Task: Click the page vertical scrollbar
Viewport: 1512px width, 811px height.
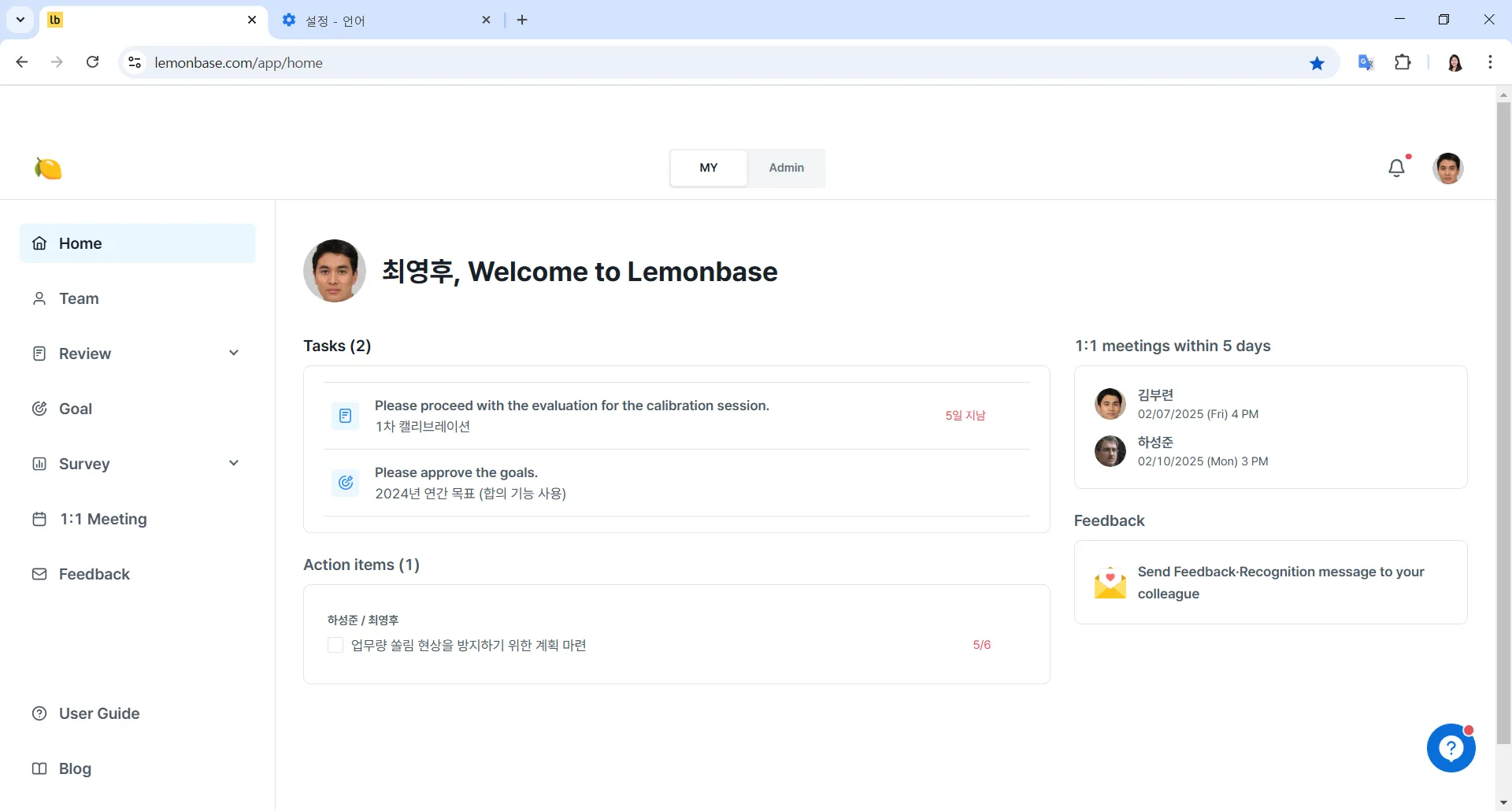Action: (1503, 425)
